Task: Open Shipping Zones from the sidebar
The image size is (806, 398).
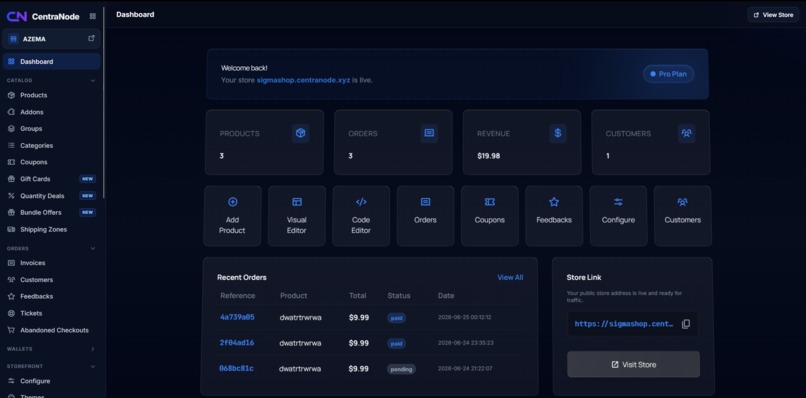Action: coord(51,229)
